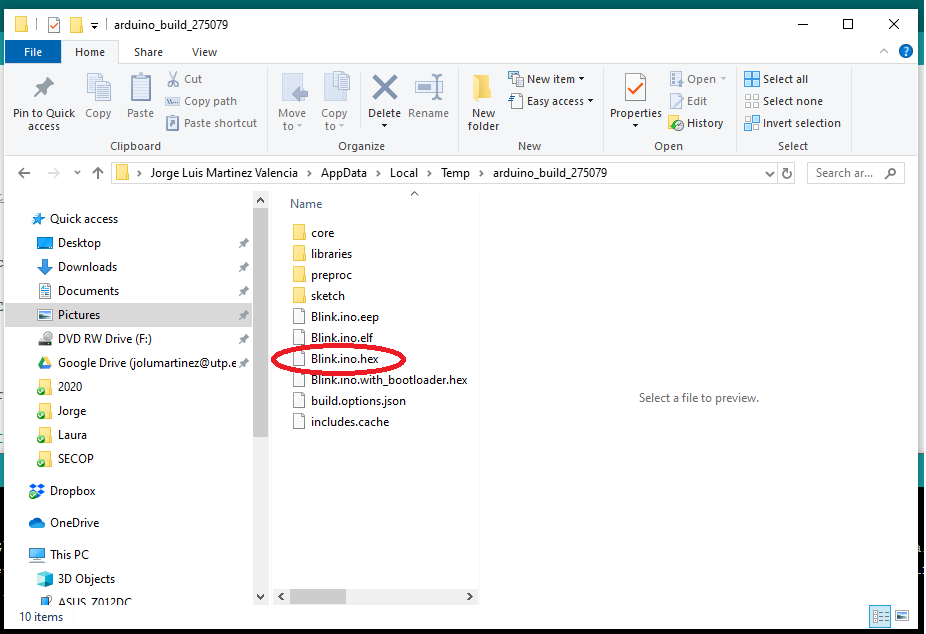Switch to large icons view in status bar
The width and height of the screenshot is (926, 634).
pos(901,616)
